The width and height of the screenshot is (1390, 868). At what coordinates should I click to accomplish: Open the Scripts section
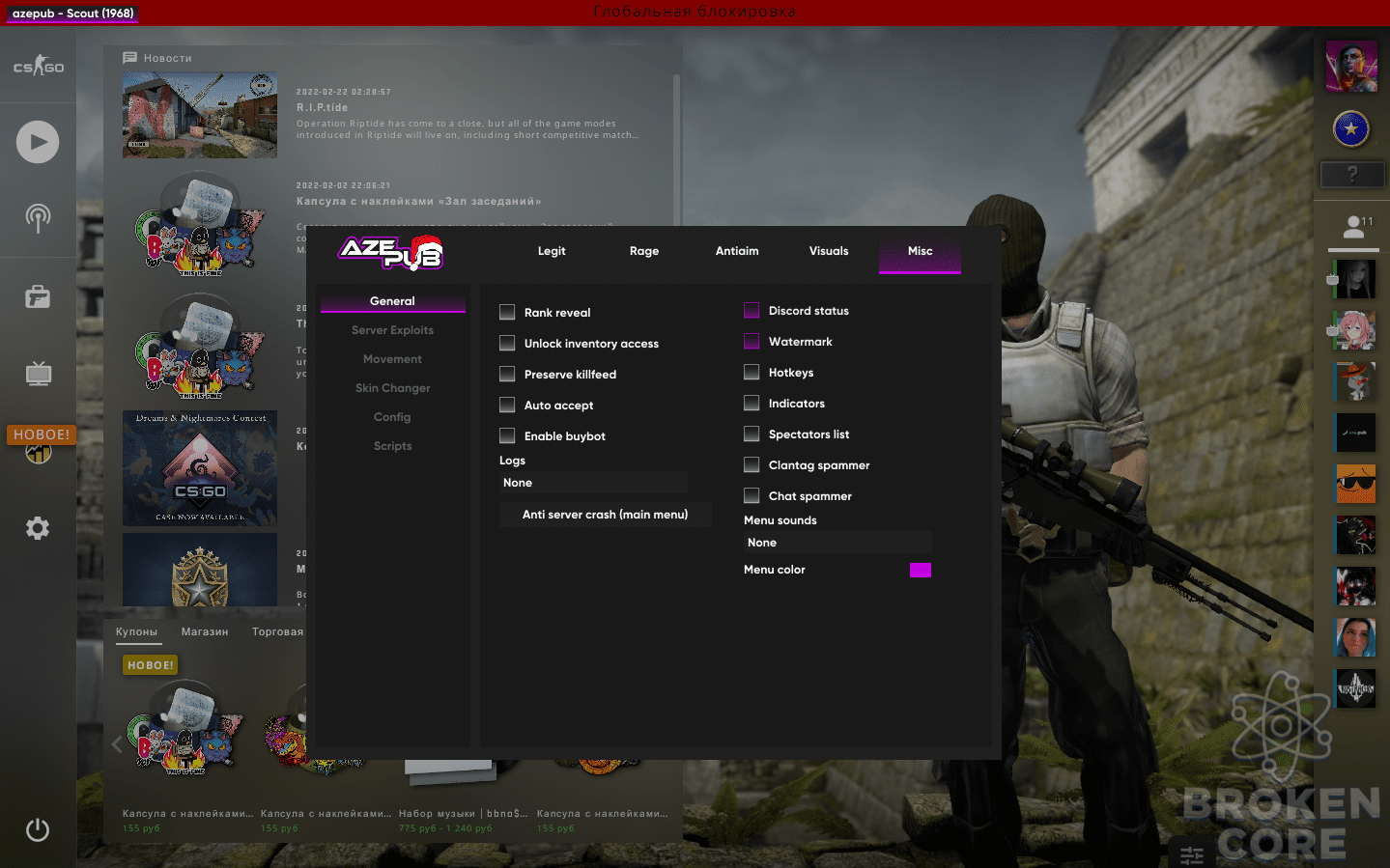tap(392, 446)
